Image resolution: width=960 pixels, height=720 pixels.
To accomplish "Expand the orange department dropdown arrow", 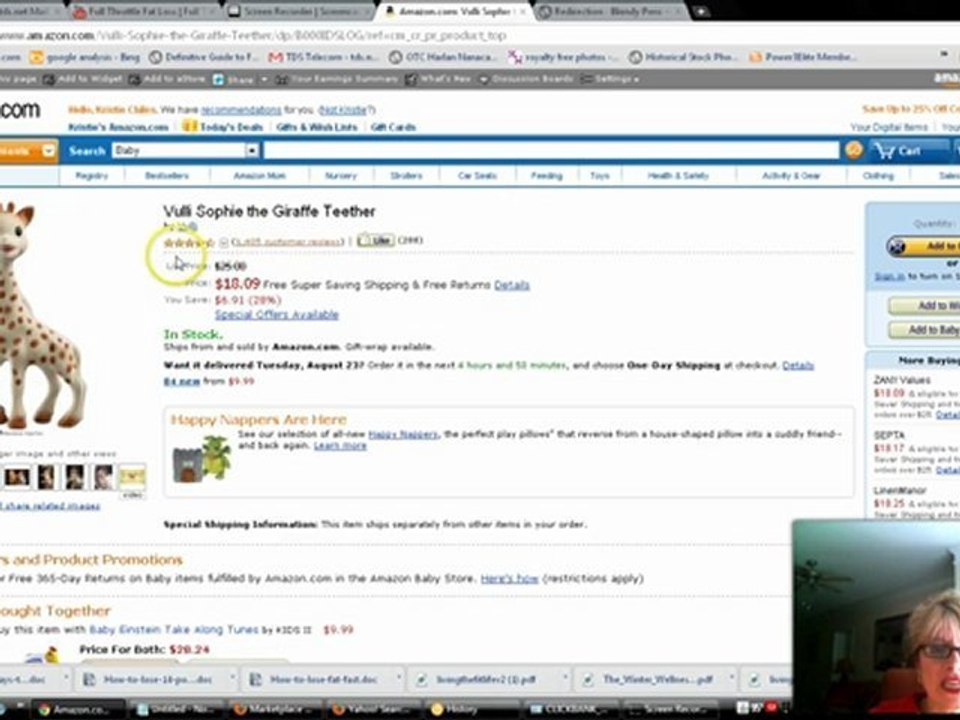I will pos(49,151).
